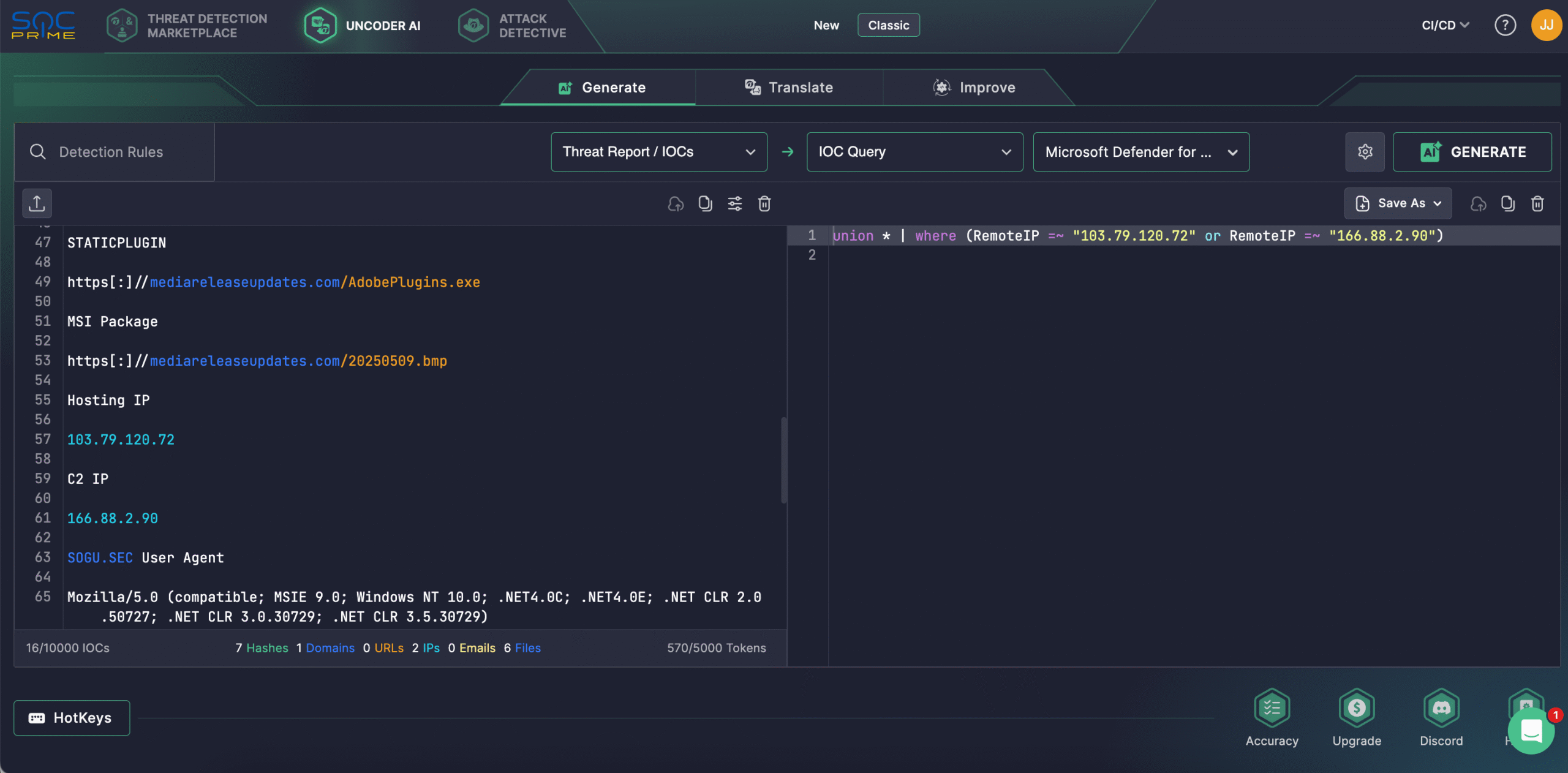This screenshot has width=1568, height=773.
Task: Open IOC Query dropdown
Action: [x=914, y=152]
